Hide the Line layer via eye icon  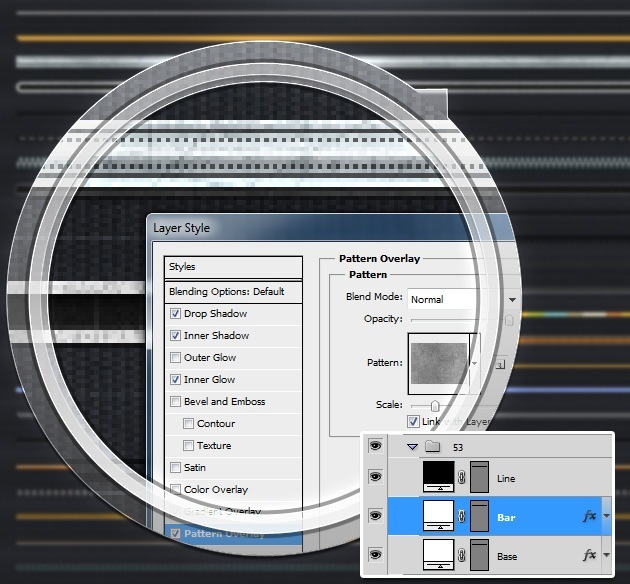click(375, 477)
